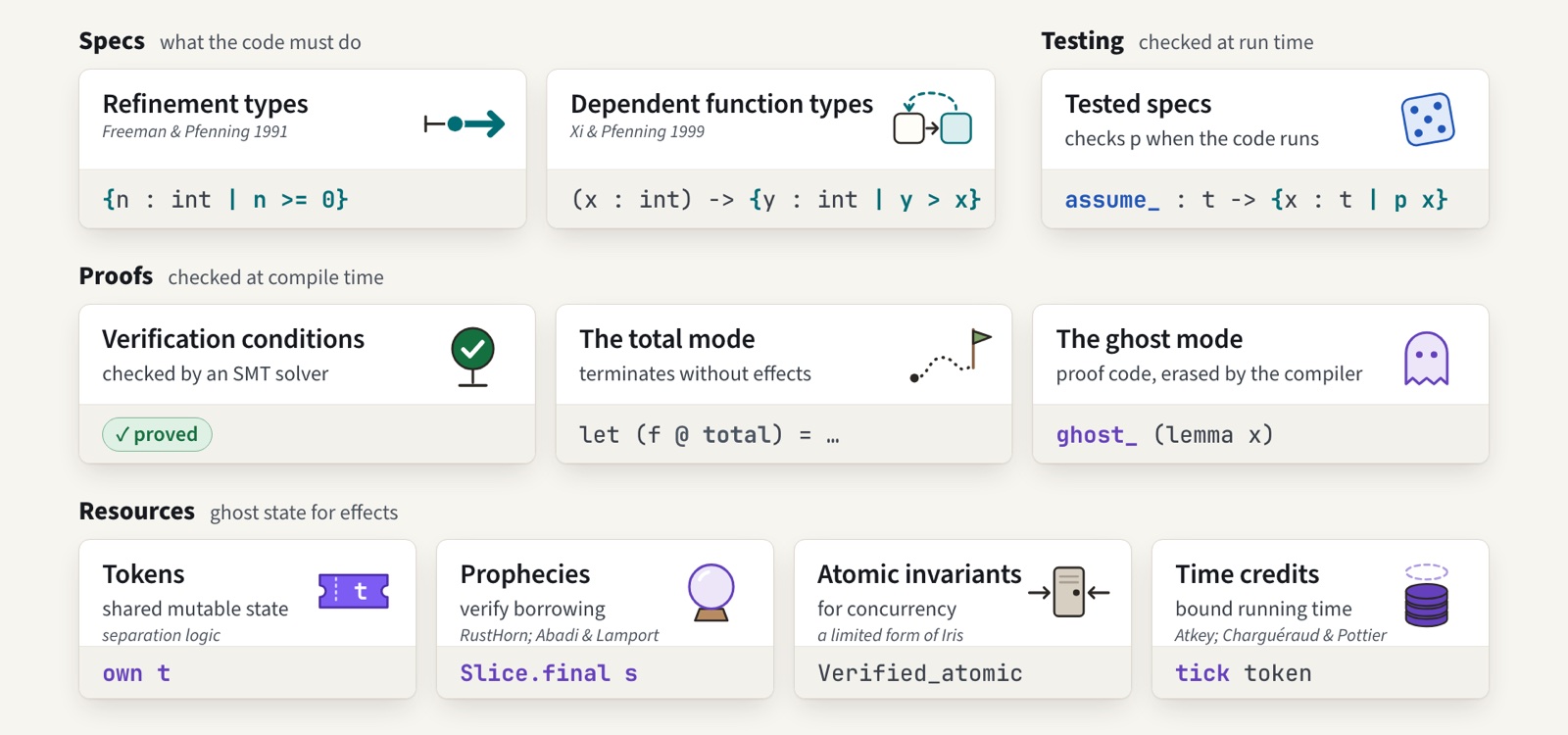
Task: Click the Refinement types arrow icon
Action: click(x=465, y=123)
